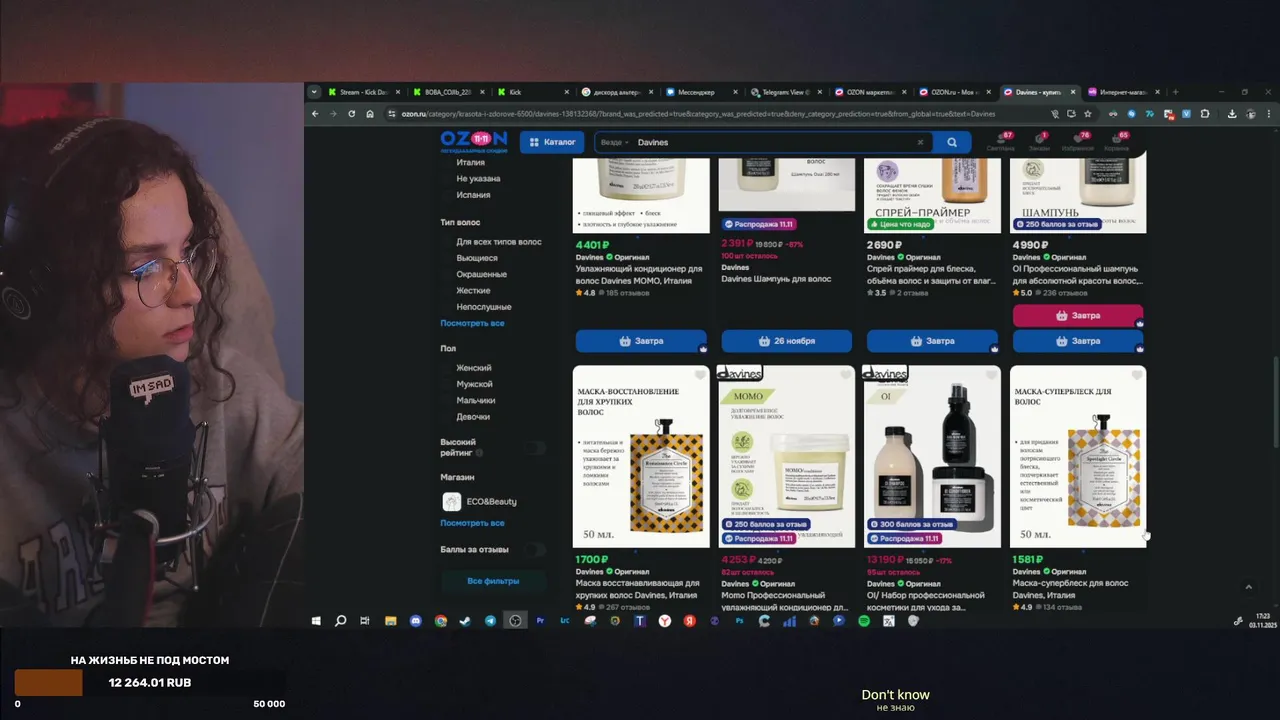This screenshot has height=720, width=1280.
Task: Expand hair types via Посмотреть все
Action: click(x=472, y=323)
